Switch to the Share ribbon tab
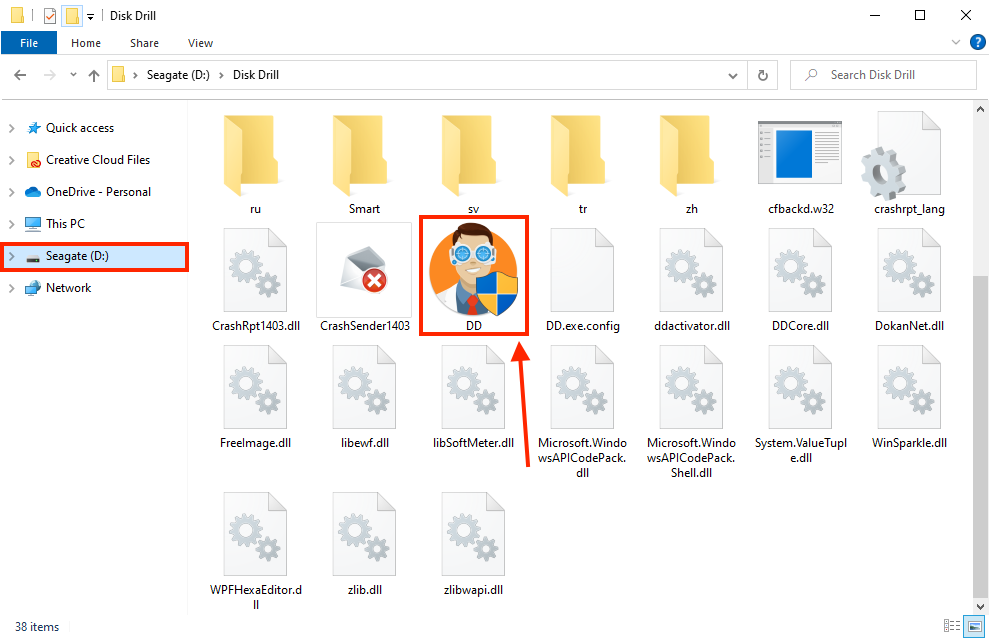The width and height of the screenshot is (990, 639). [x=144, y=43]
